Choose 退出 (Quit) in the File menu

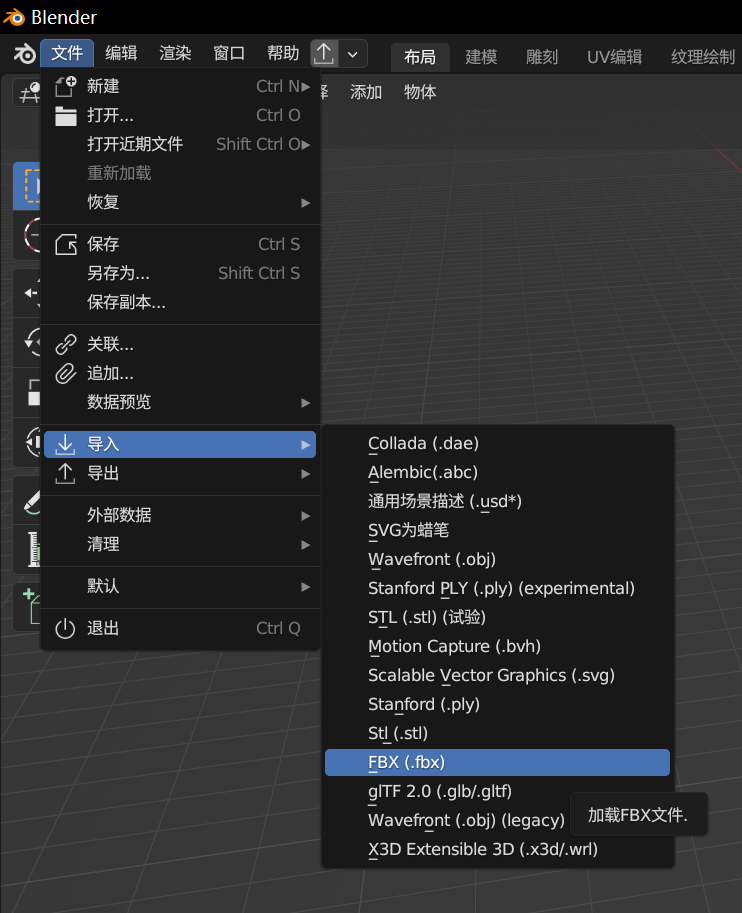point(181,628)
